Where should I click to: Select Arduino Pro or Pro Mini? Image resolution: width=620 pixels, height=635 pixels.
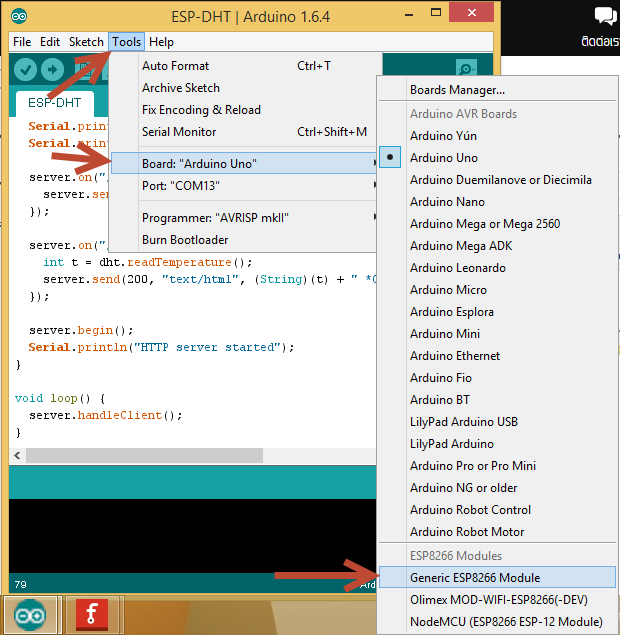tap(497, 466)
